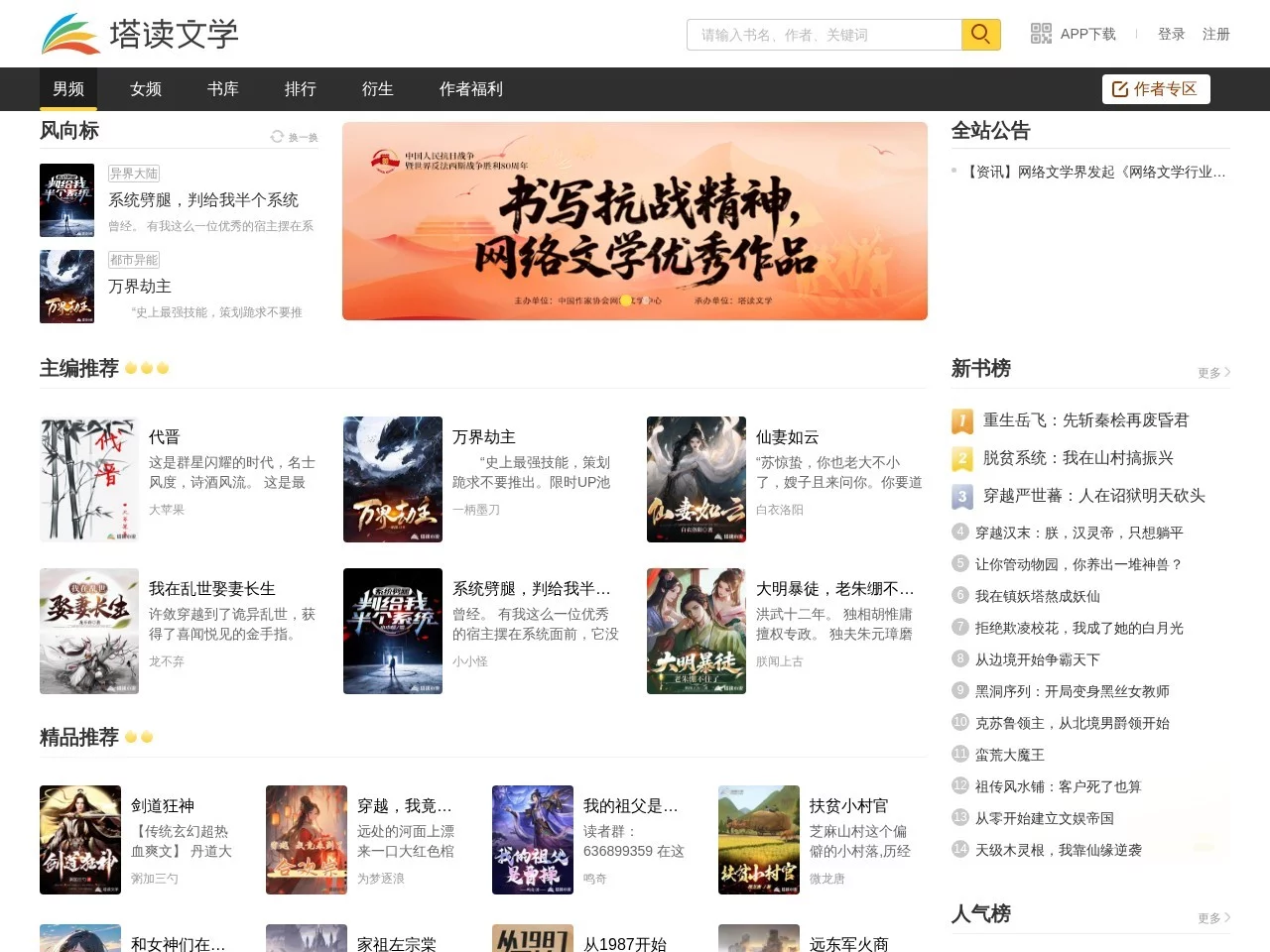Select the 男频 tab
1270x952 pixels.
coord(67,89)
